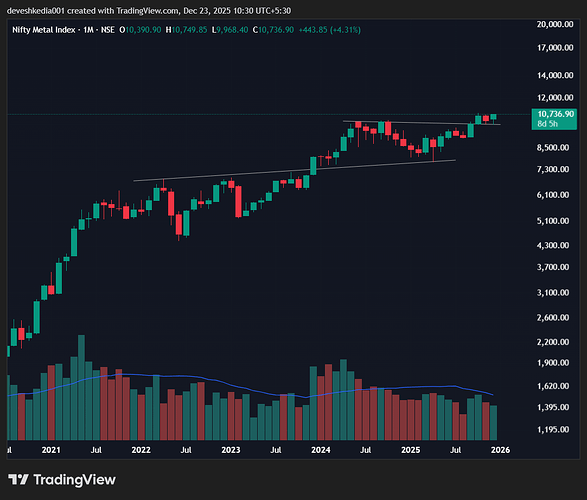Click the 2025 label on time axis
The height and width of the screenshot is (500, 587).
tap(411, 450)
